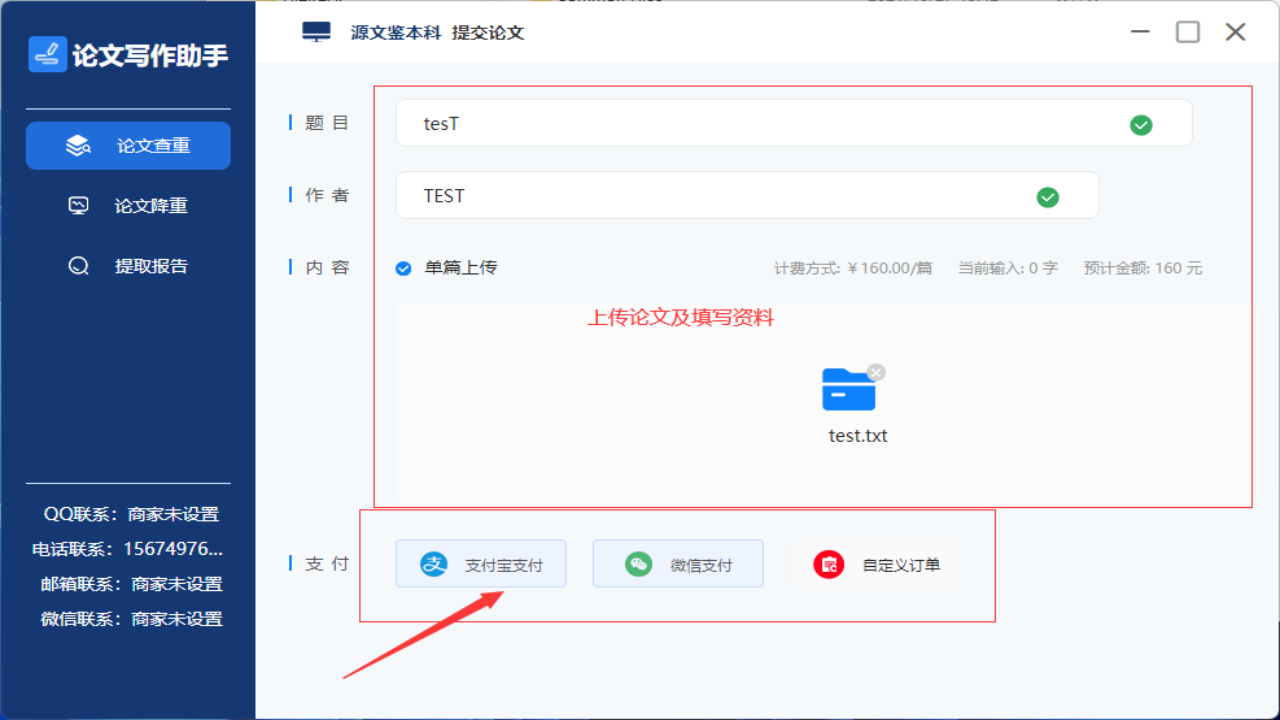Click the magnifier icon beside 提取报告
1280x720 pixels.
click(x=79, y=265)
